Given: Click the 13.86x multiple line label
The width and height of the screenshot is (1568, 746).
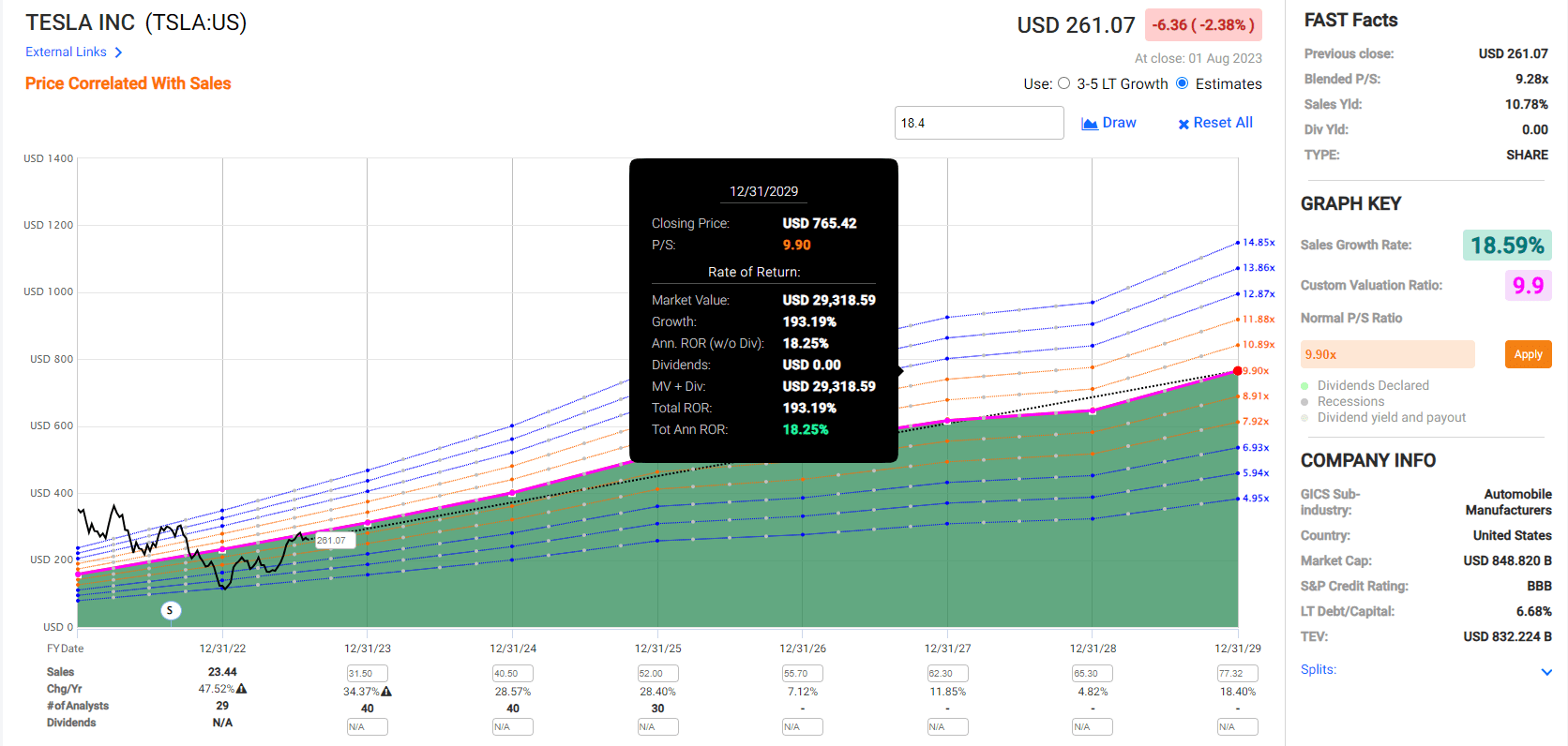Looking at the screenshot, I should (x=1259, y=268).
